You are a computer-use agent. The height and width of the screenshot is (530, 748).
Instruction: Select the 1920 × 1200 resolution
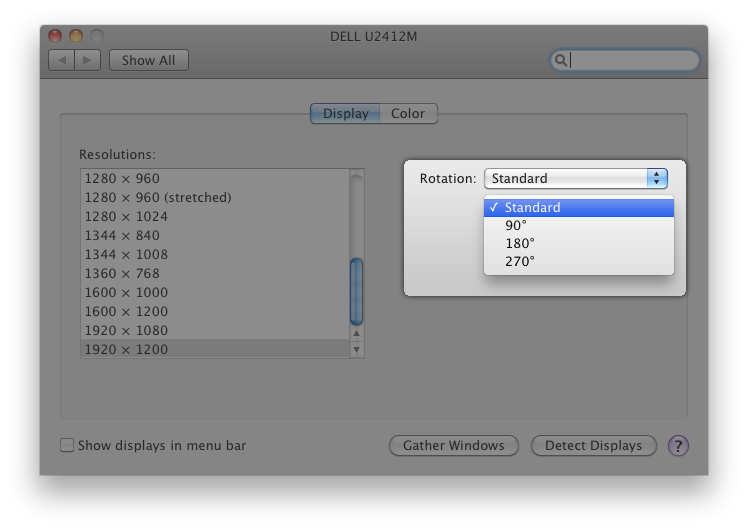click(x=215, y=349)
